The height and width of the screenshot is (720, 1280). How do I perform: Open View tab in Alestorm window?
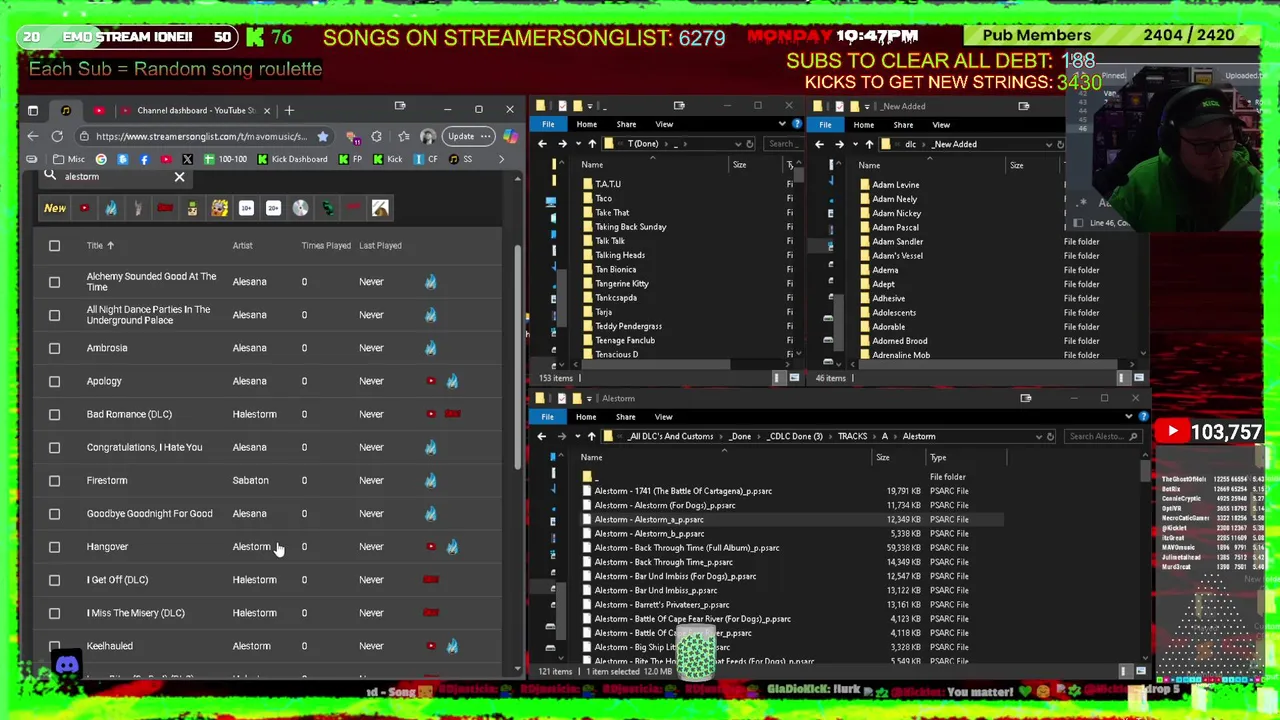click(x=664, y=417)
